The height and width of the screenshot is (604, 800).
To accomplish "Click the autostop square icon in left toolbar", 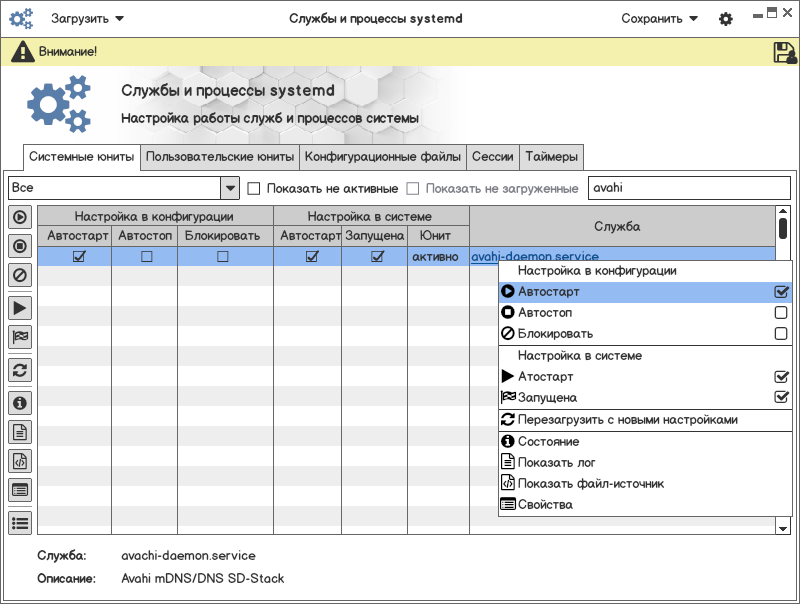I will coord(20,245).
